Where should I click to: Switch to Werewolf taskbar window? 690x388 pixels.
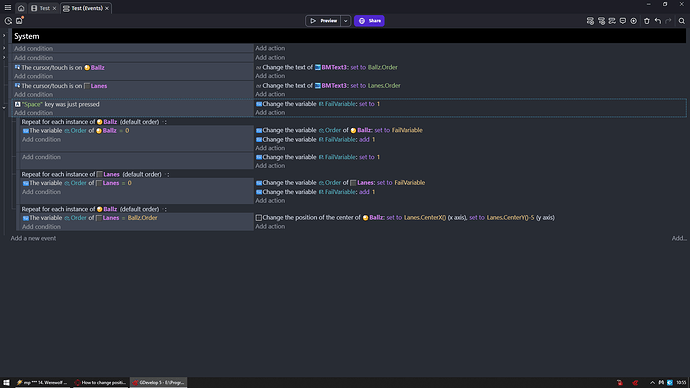tap(42, 382)
